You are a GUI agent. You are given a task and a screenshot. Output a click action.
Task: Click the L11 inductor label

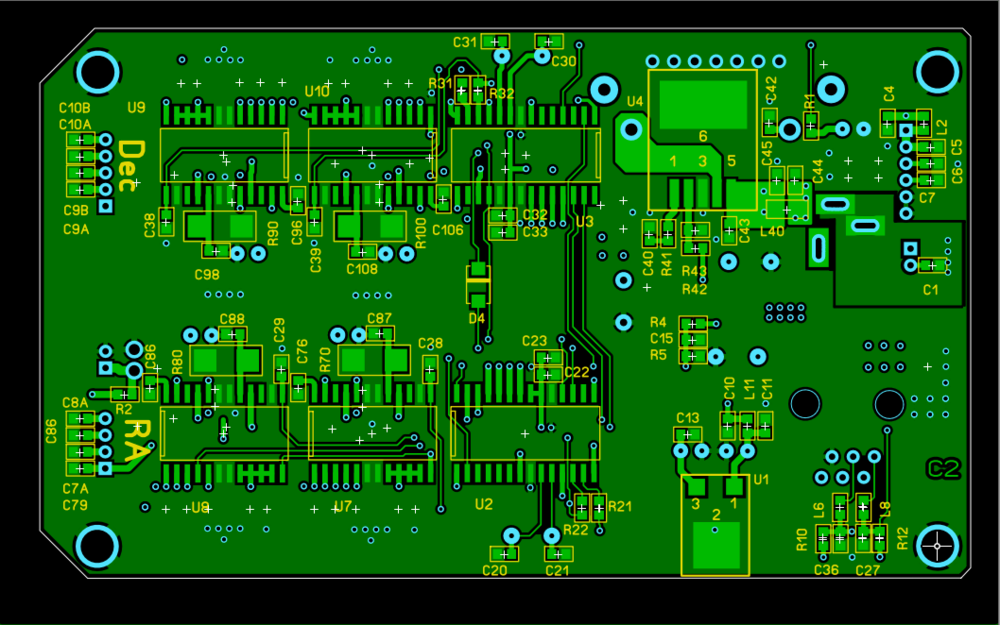tap(750, 388)
